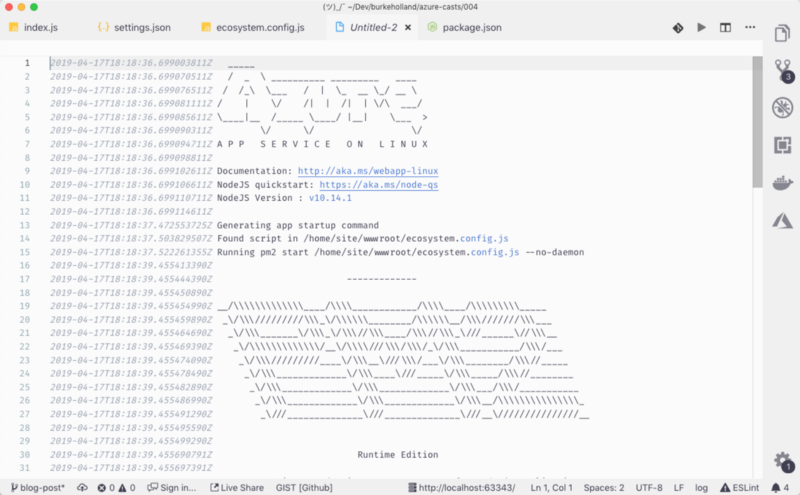800x495 pixels.
Task: Follow the http://aka.ms/webapp-linux link
Action: pyautogui.click(x=368, y=171)
